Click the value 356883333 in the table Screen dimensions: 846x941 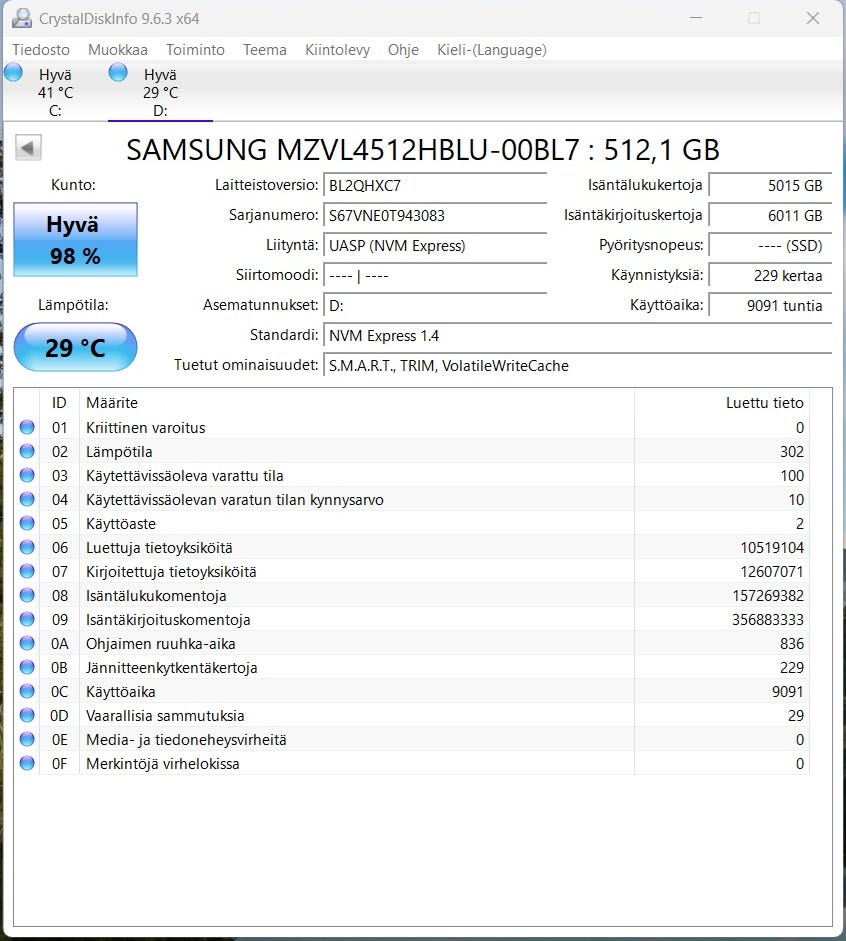(767, 619)
